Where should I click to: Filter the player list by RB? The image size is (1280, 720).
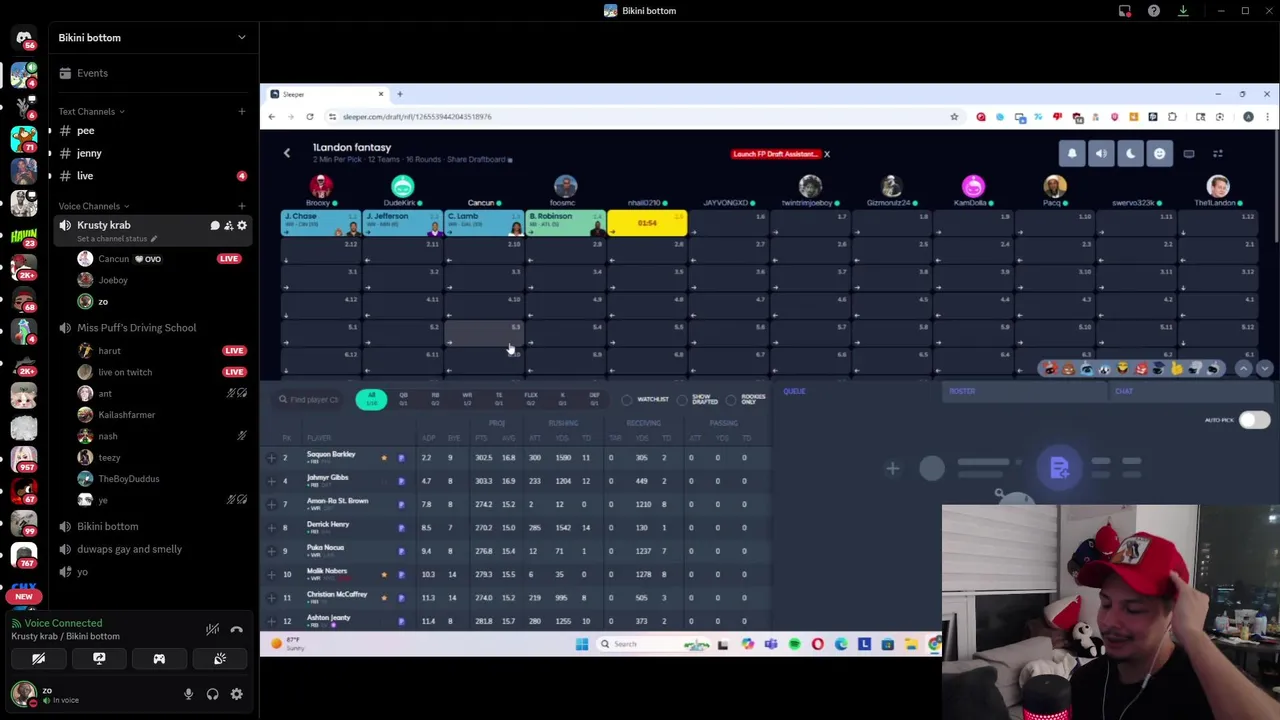click(435, 399)
